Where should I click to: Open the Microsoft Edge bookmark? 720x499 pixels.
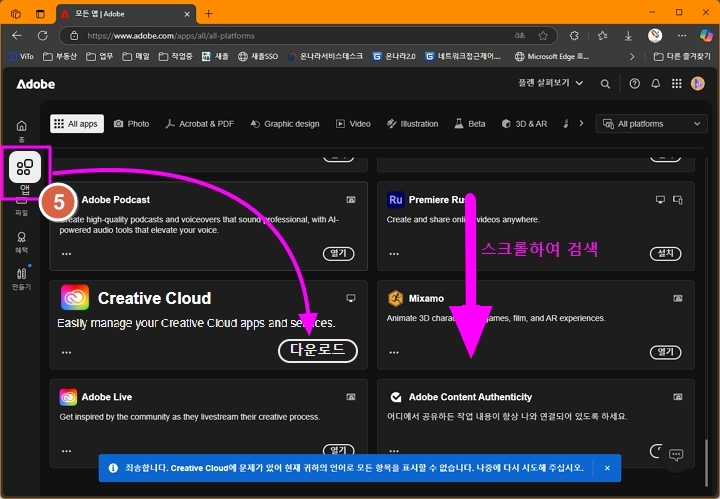pos(552,56)
